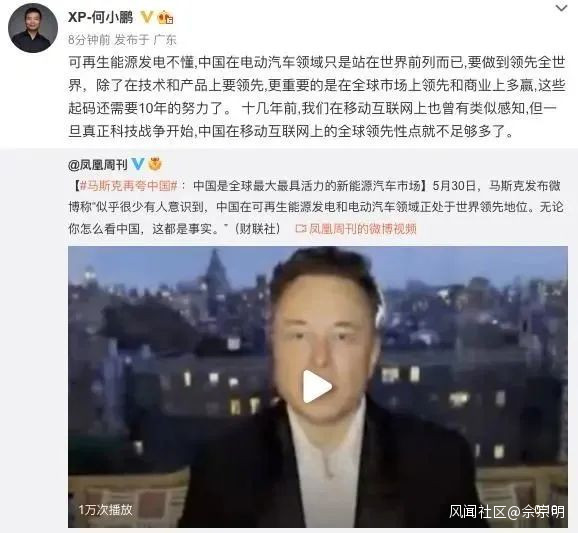Open the 凤凰周刊的微博视频 link
This screenshot has height=533, width=578.
(x=362, y=229)
